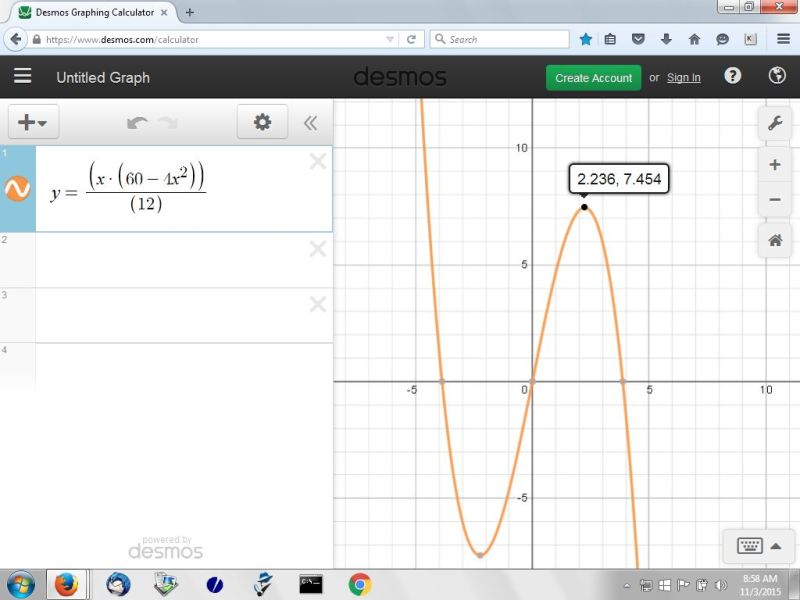Show hidden system tray icons
Viewport: 800px width, 600px height.
(x=628, y=585)
